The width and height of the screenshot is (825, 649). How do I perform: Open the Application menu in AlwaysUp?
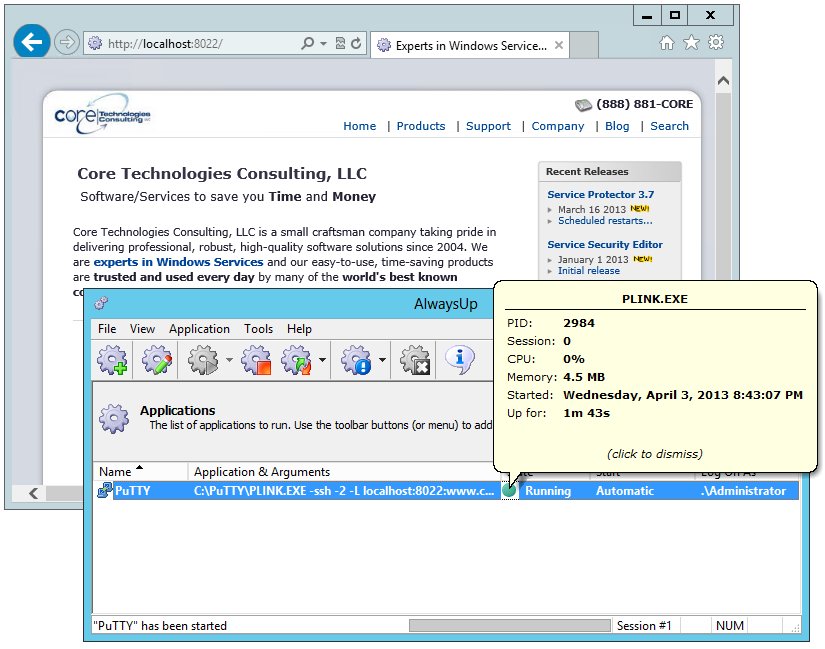199,329
